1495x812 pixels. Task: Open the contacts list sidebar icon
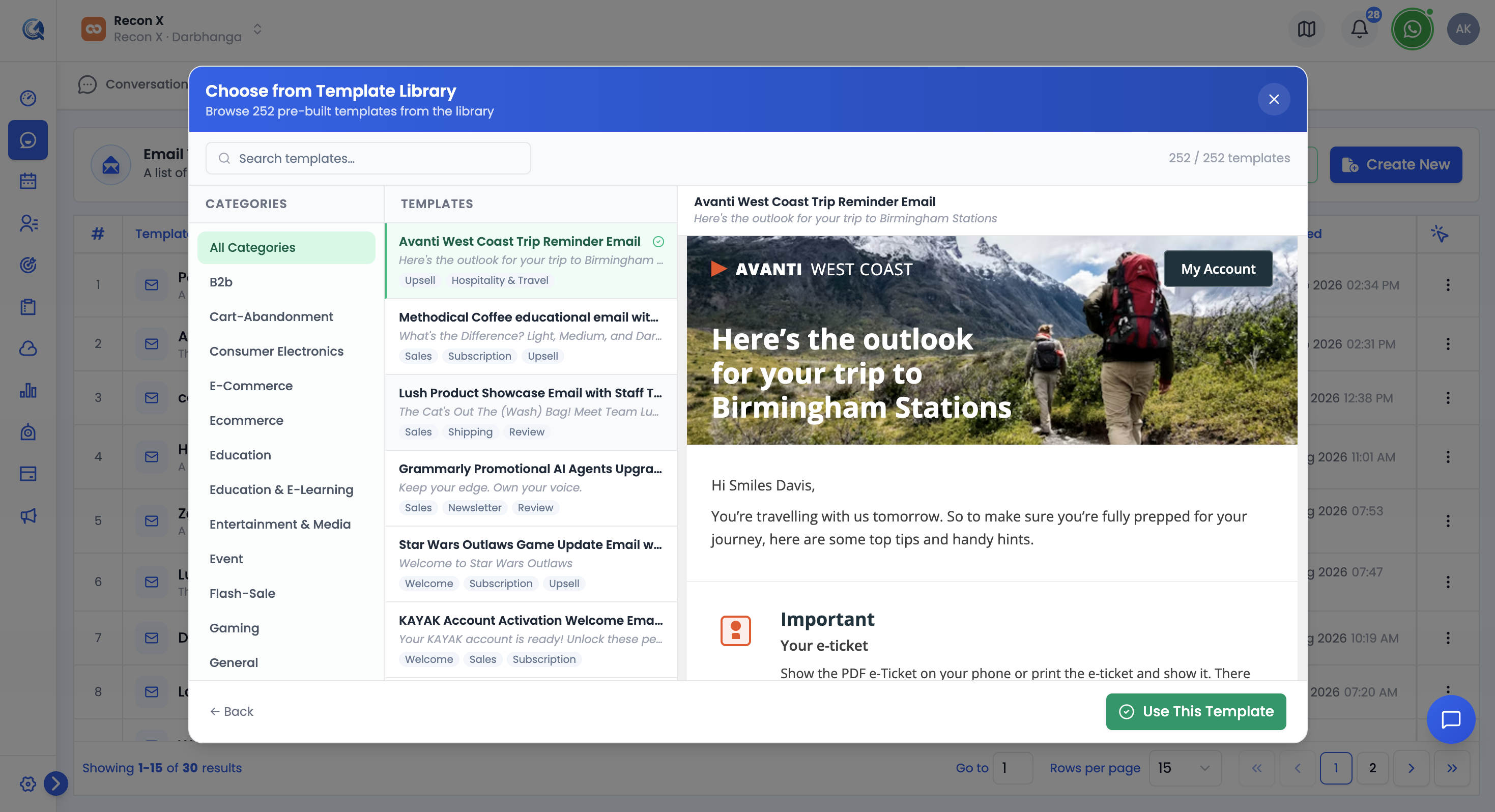(28, 223)
